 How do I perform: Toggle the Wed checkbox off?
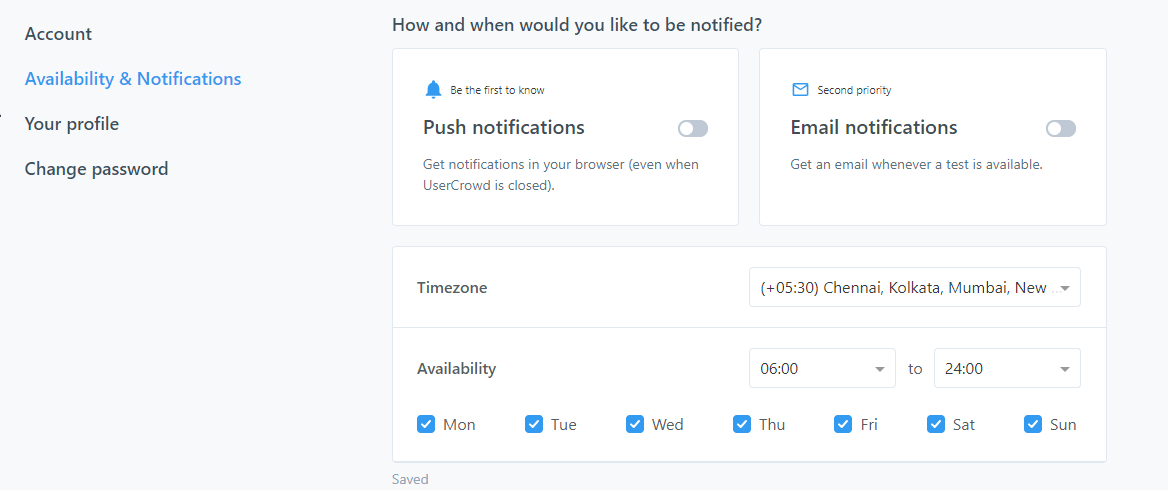635,424
